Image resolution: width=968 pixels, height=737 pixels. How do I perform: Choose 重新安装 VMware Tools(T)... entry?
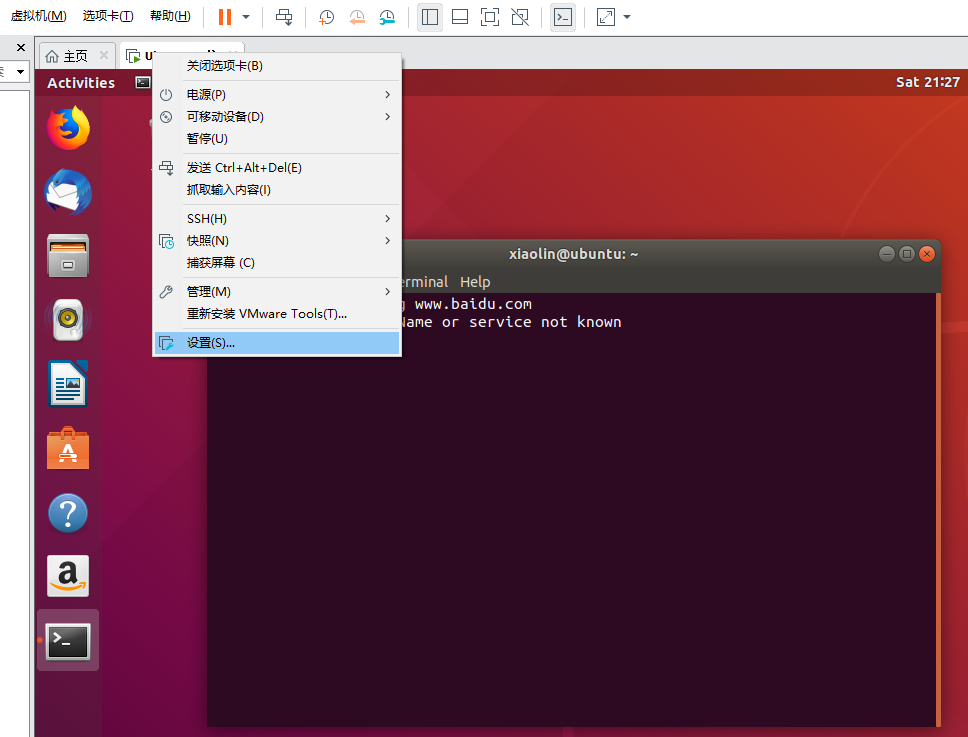(x=277, y=314)
